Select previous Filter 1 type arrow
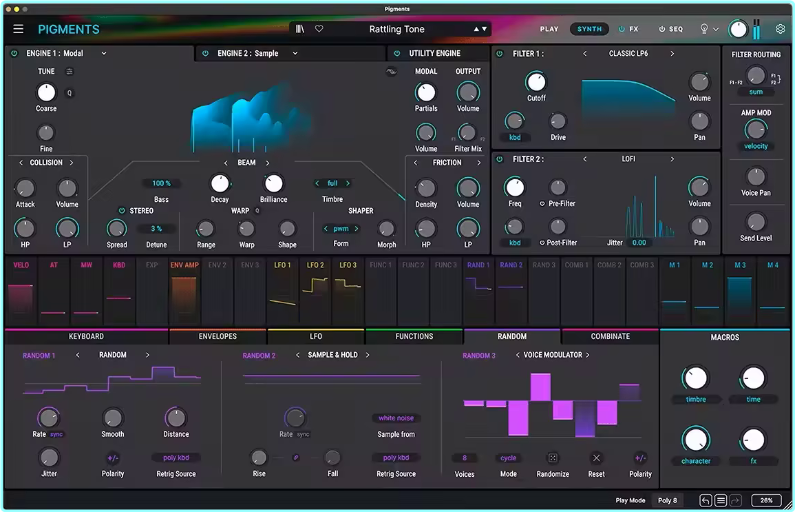 click(585, 53)
